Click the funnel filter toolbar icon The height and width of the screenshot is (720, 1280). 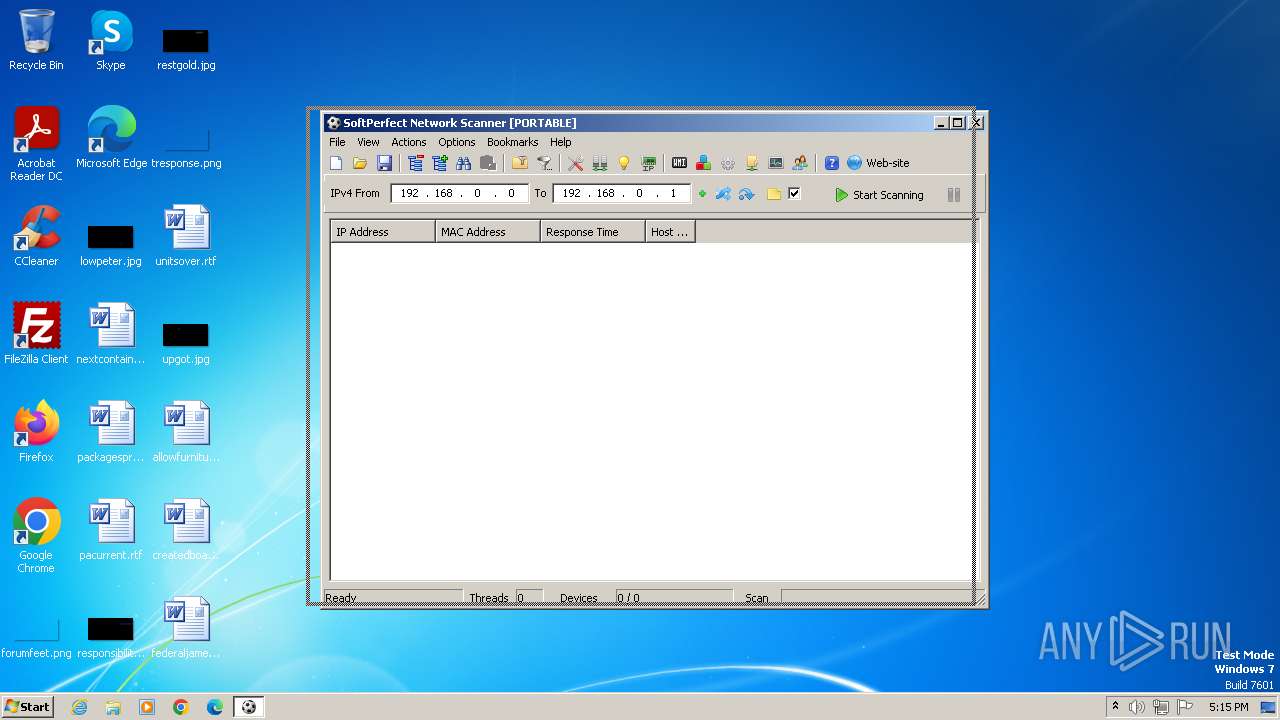544,163
